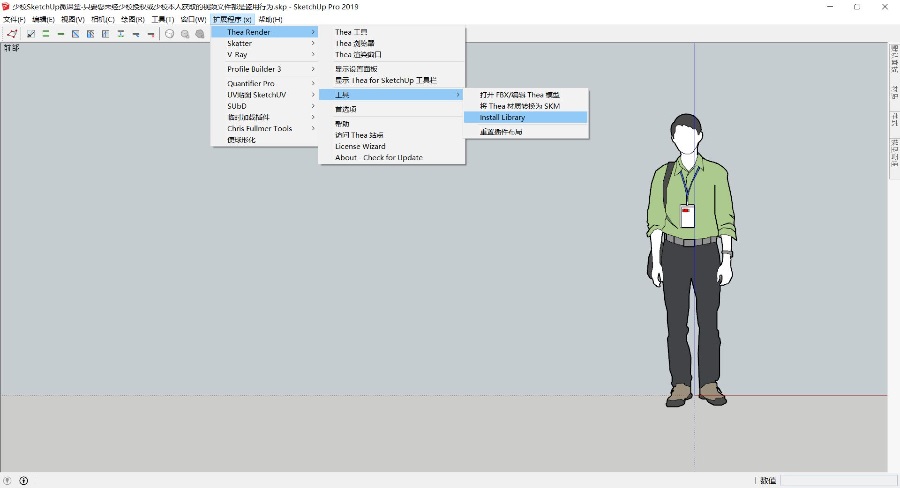Open the 编辑(E) menu
The image size is (900, 488).
[x=43, y=19]
